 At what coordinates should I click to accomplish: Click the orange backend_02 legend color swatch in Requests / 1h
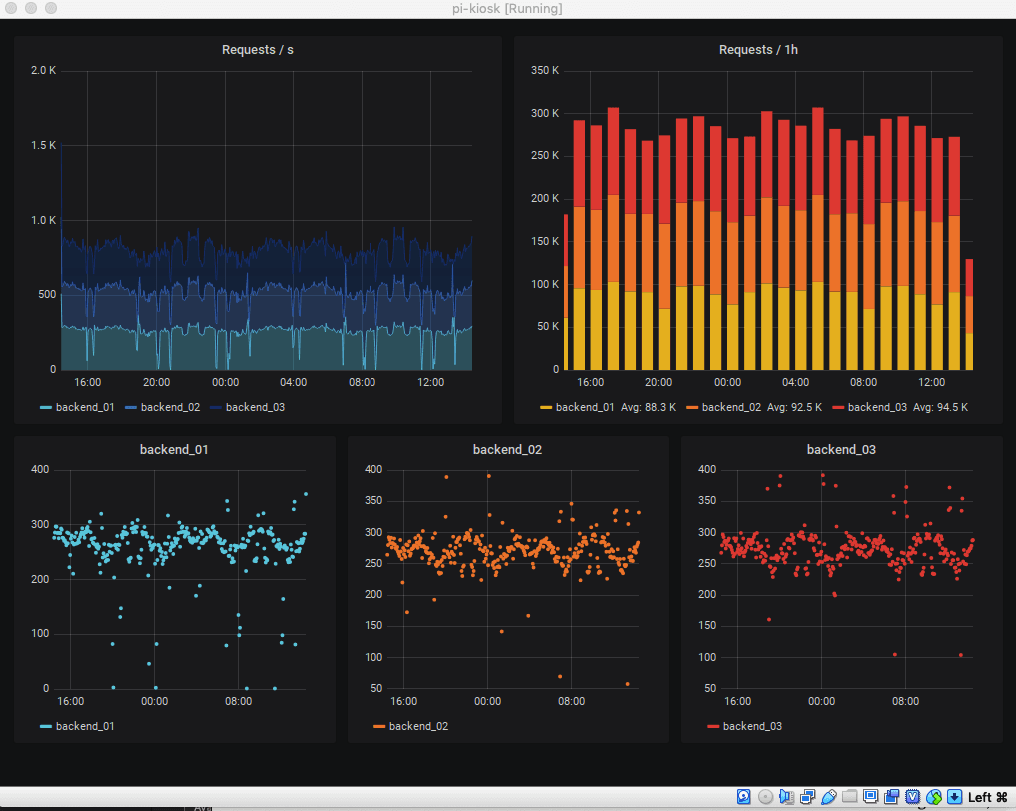pos(692,407)
